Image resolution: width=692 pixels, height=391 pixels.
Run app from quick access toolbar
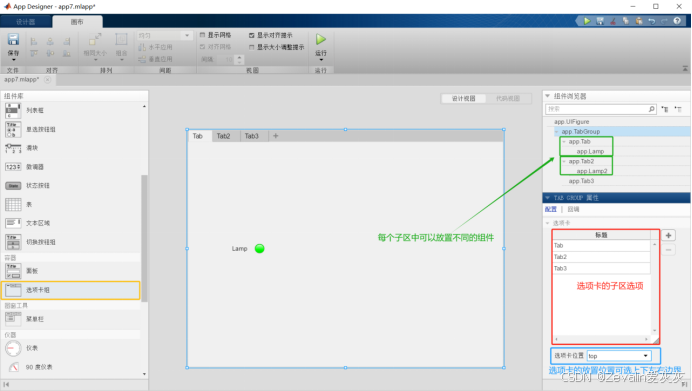(587, 21)
